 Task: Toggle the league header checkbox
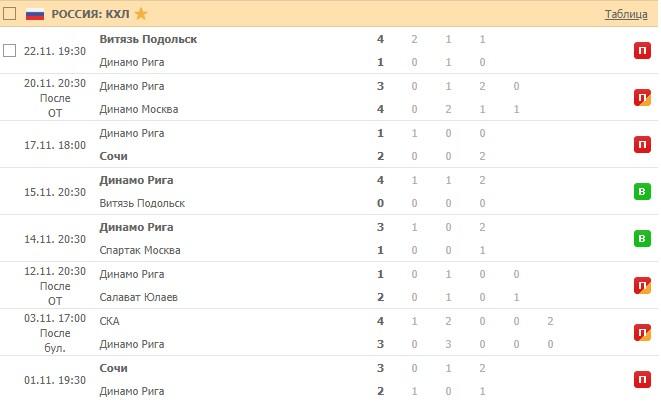click(10, 14)
